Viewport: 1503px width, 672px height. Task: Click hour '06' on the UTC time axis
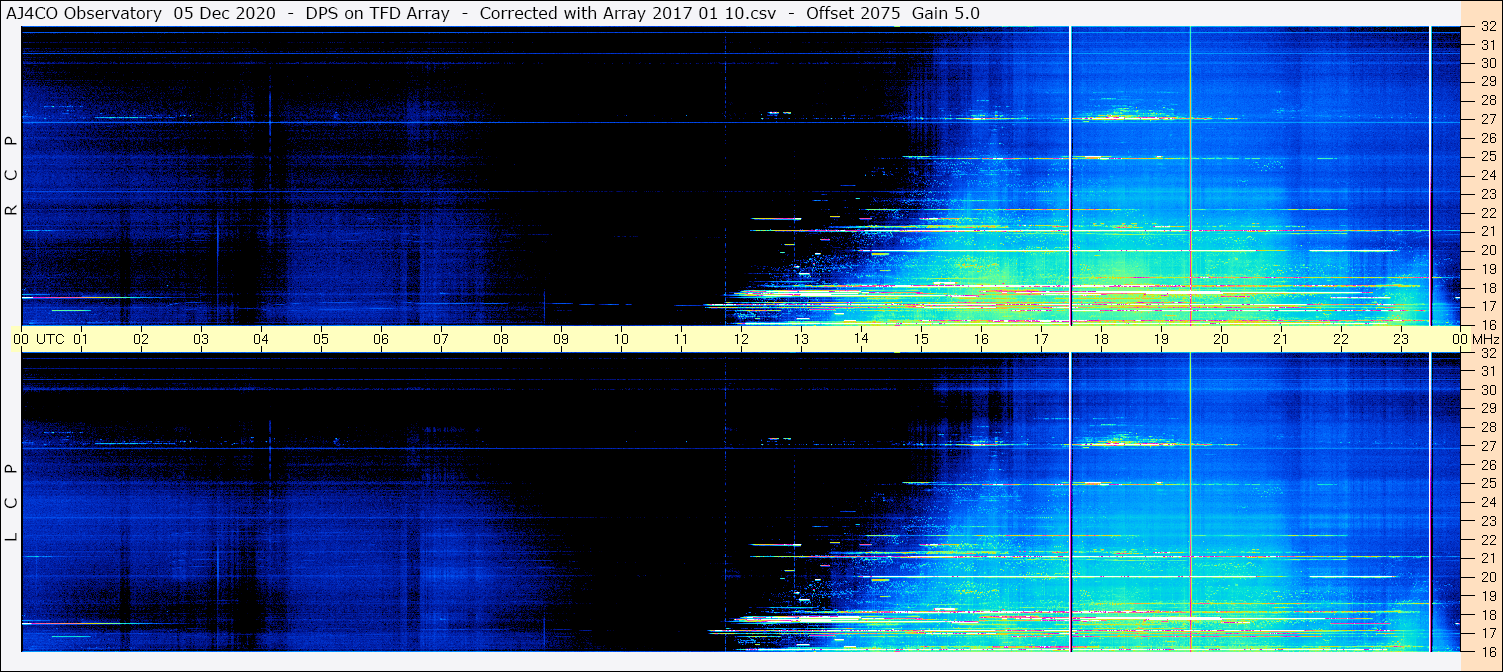click(x=381, y=339)
